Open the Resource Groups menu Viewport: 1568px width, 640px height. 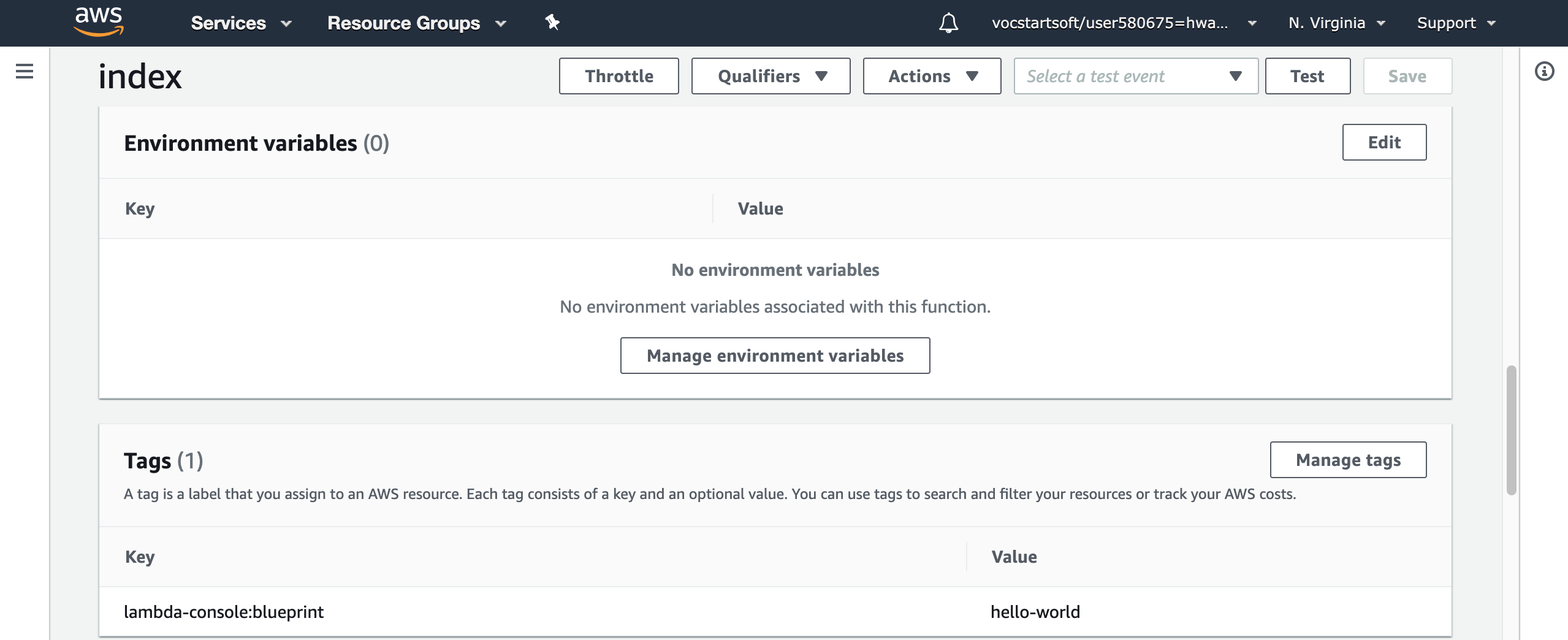(x=417, y=23)
